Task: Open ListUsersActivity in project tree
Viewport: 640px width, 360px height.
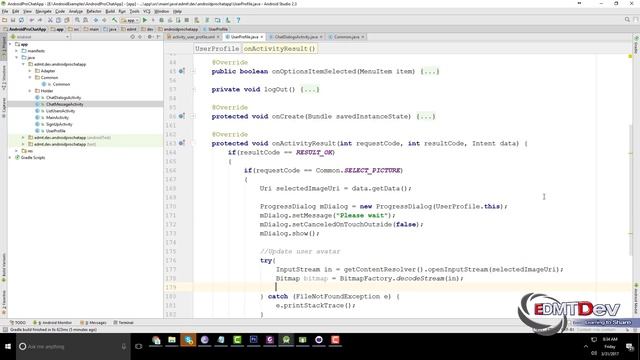Action: pyautogui.click(x=60, y=111)
